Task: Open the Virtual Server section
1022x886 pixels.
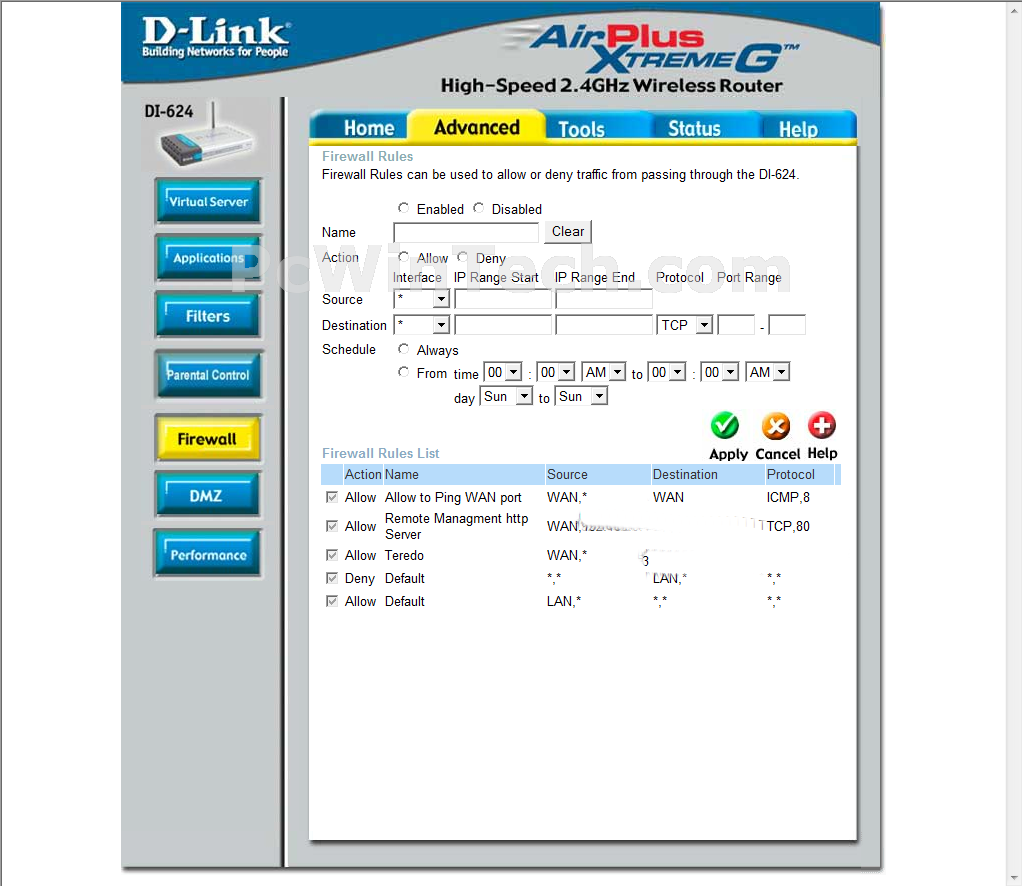Action: (x=208, y=201)
